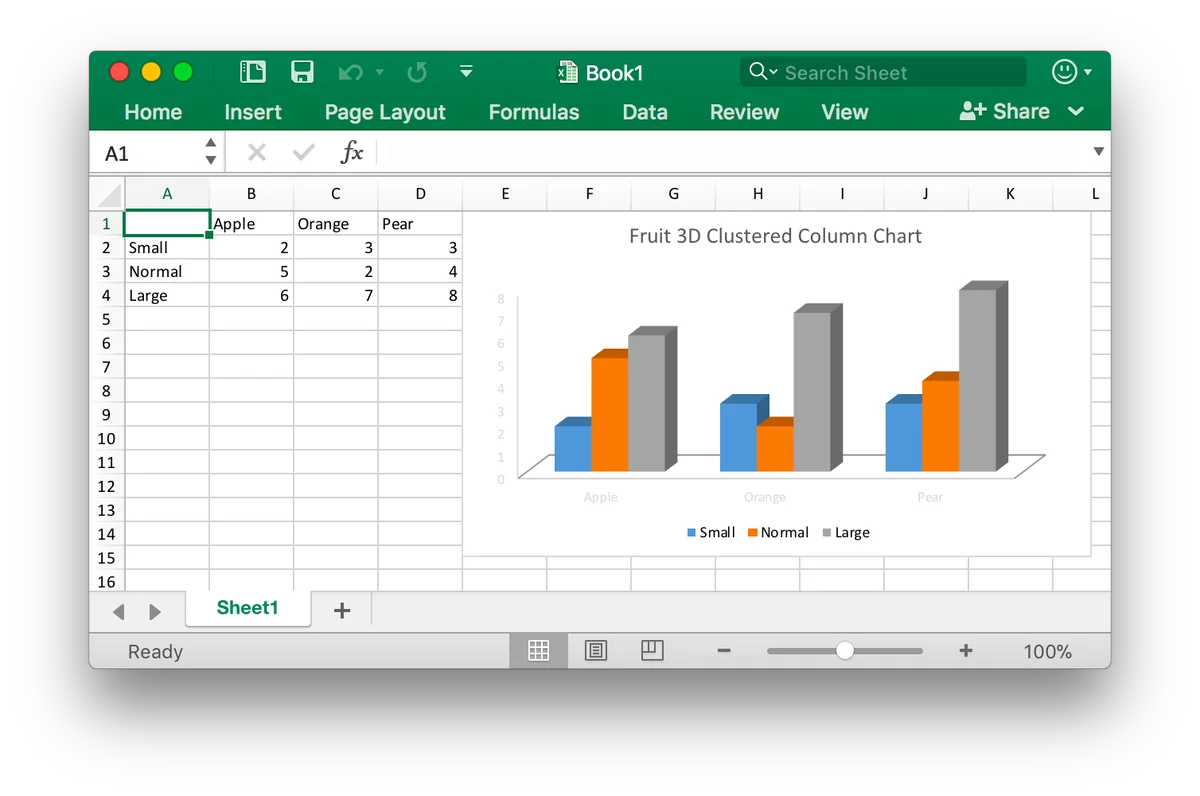Open the quick access toolbar customize dropdown
Viewport: 1200px width, 796px height.
(x=466, y=72)
